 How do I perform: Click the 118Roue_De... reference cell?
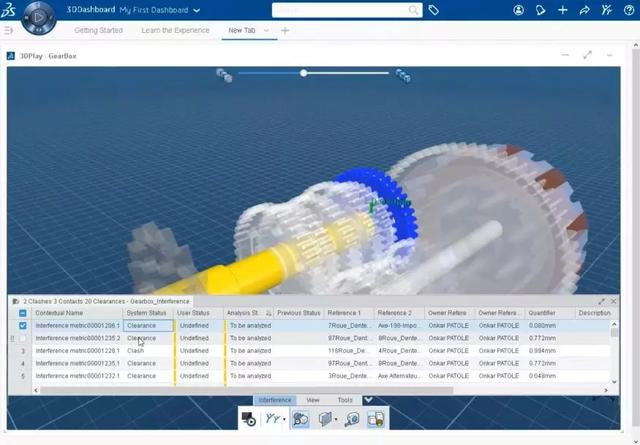pos(349,351)
